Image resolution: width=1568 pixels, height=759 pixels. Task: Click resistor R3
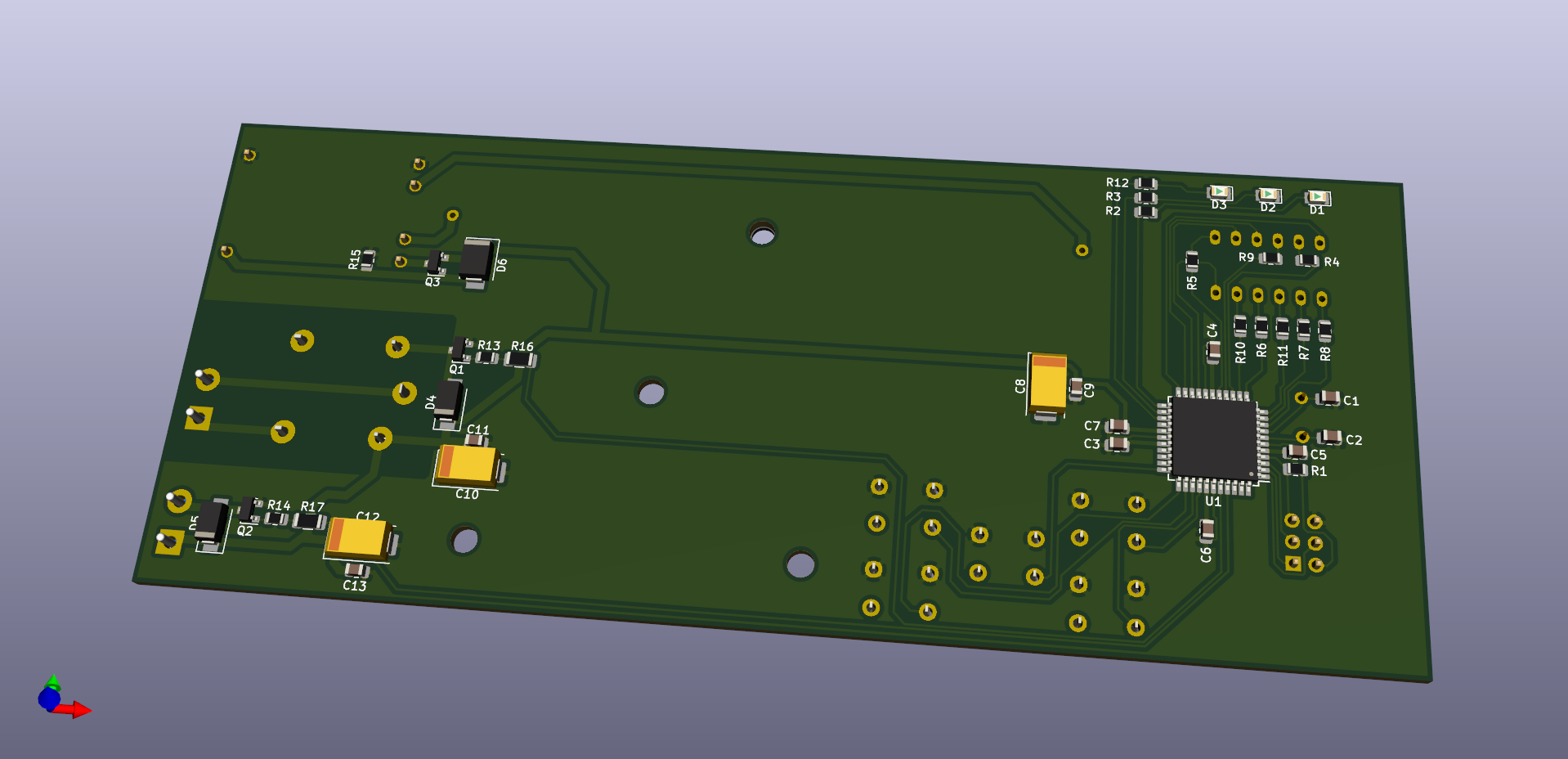[x=1146, y=198]
